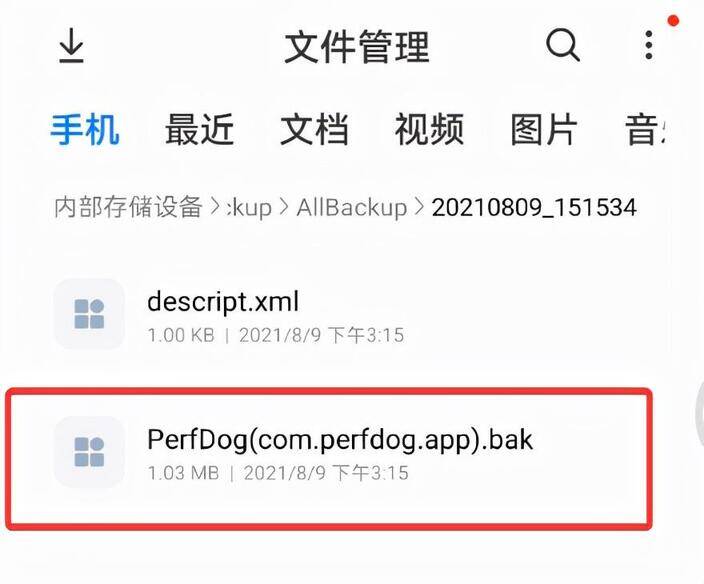Go to truncated ckup breadcrumb folder
This screenshot has width=704, height=584.
tap(250, 208)
